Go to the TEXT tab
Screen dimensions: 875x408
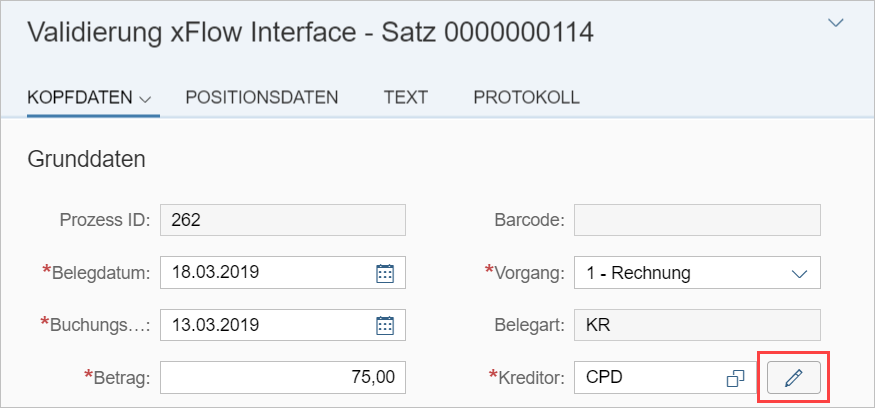pyautogui.click(x=405, y=98)
